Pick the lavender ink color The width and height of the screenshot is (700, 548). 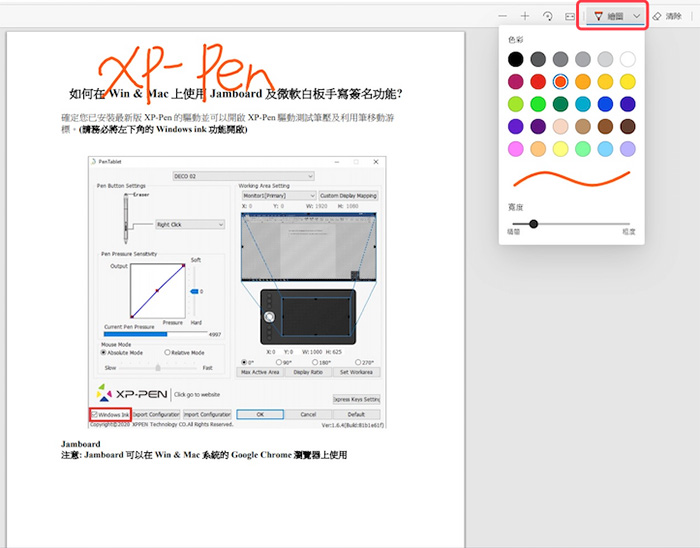click(628, 149)
